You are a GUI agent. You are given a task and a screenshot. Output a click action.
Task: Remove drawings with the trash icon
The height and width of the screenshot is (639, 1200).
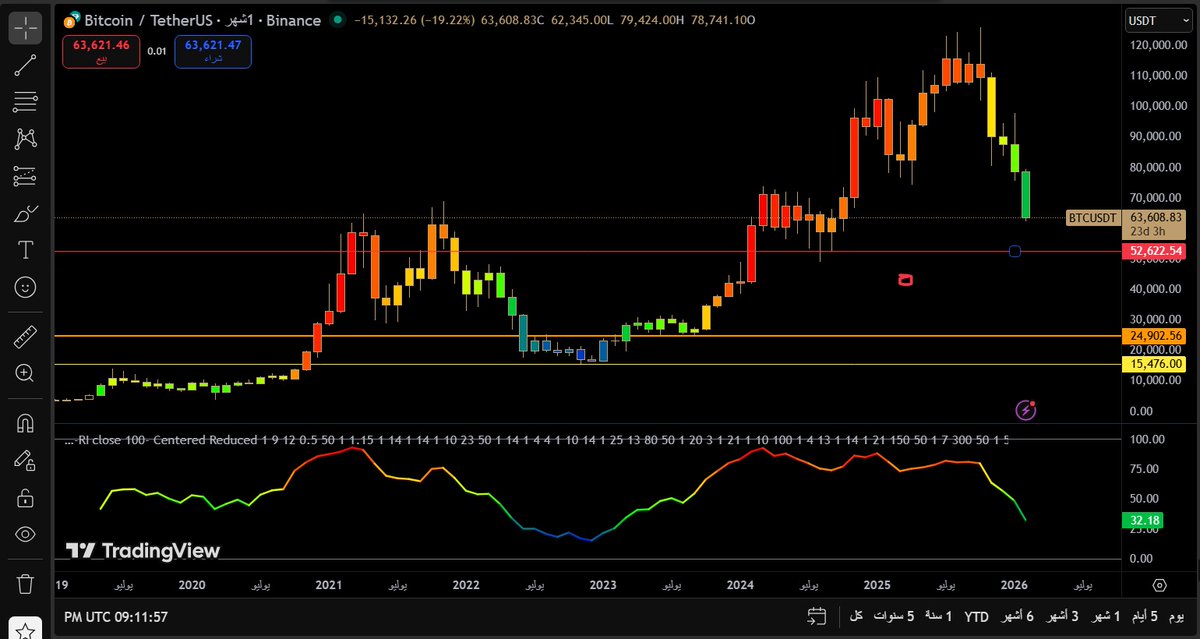coord(25,583)
